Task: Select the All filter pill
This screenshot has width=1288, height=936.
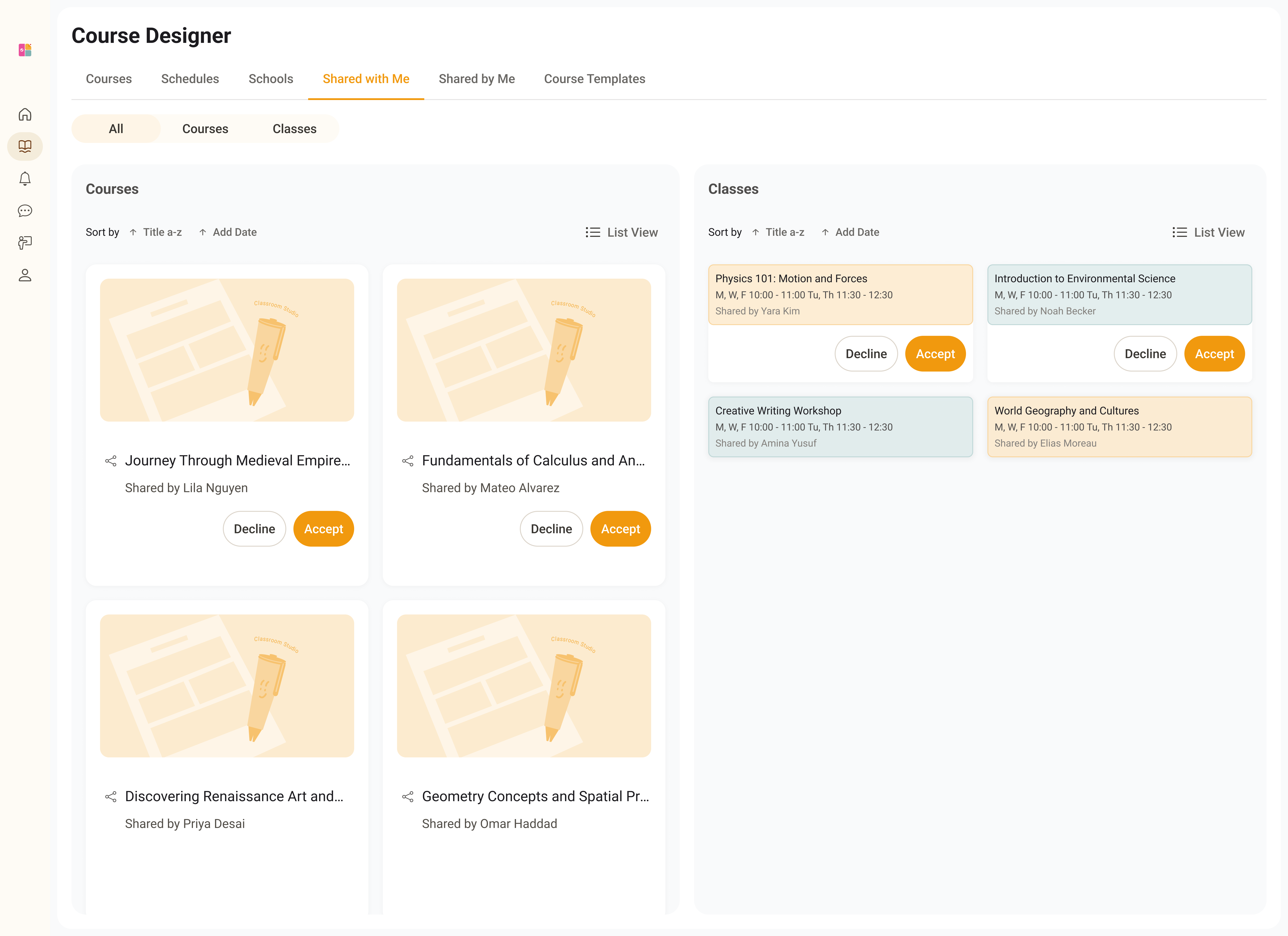Action: pyautogui.click(x=116, y=129)
